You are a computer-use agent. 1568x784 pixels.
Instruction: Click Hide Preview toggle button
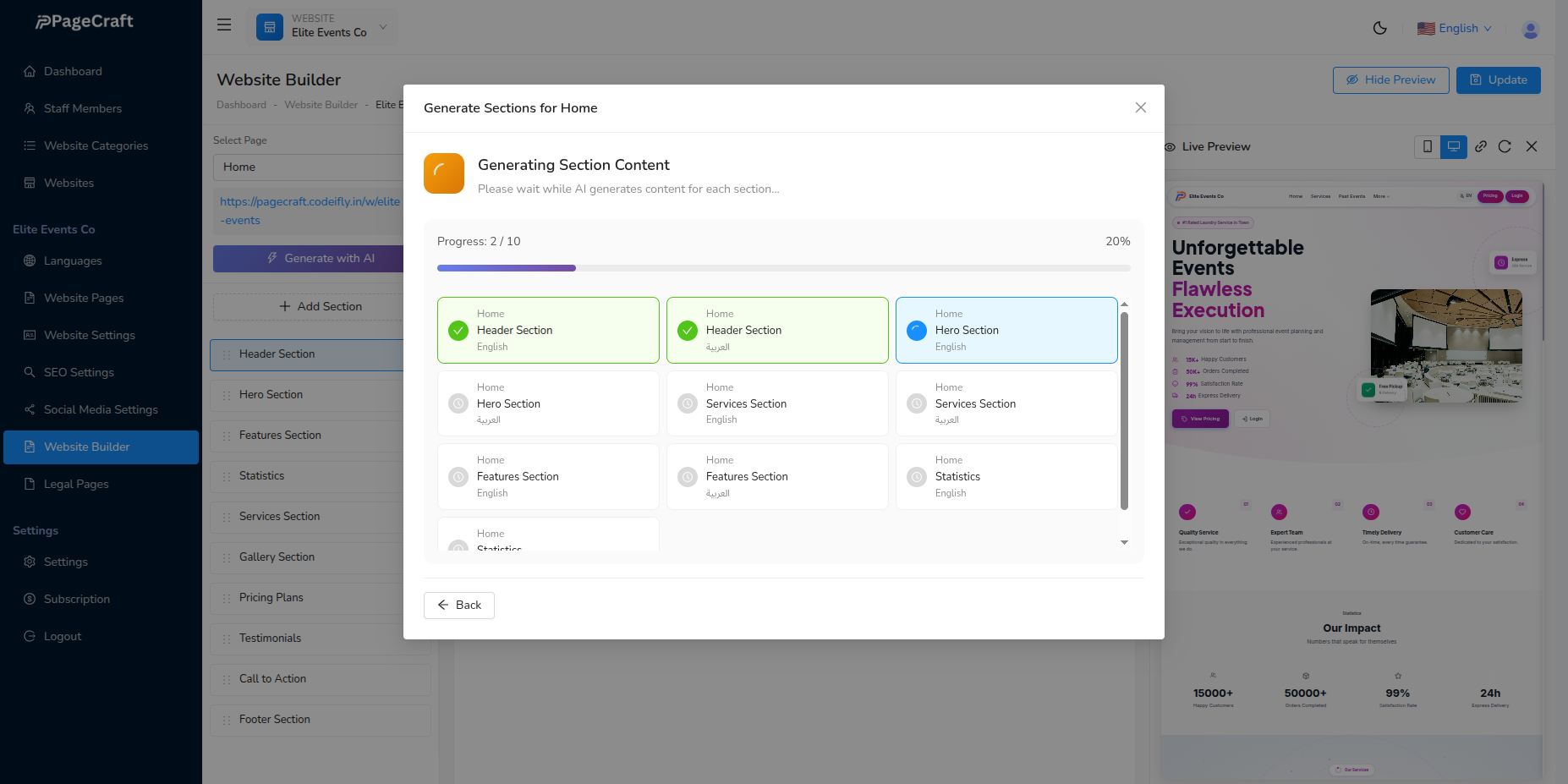click(1390, 80)
